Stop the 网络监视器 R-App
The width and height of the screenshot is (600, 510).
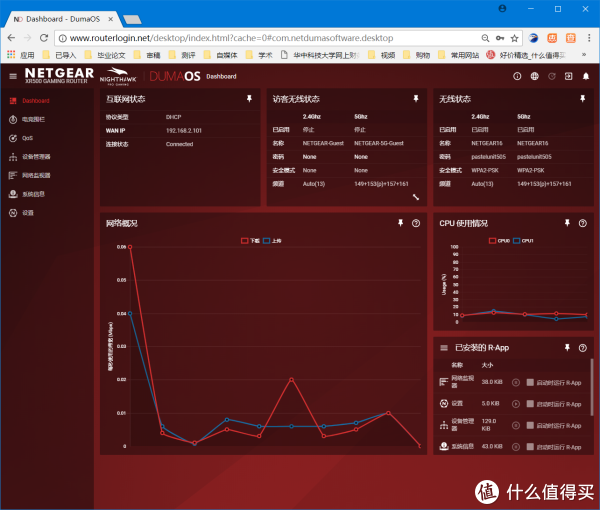516,382
